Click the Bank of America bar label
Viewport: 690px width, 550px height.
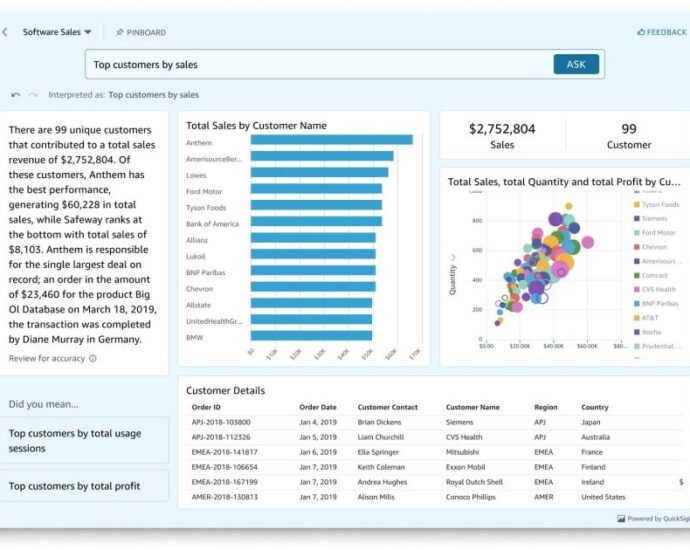click(212, 224)
